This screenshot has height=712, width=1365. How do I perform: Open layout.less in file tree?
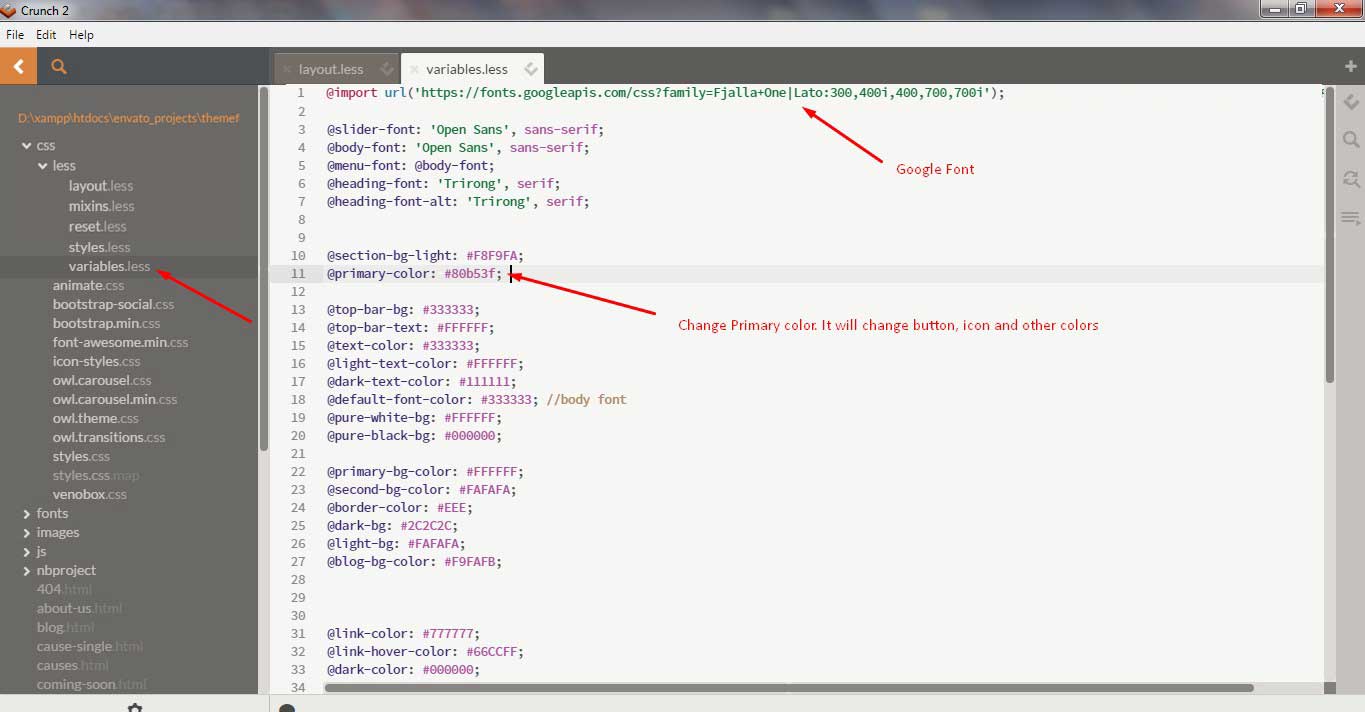(x=101, y=186)
